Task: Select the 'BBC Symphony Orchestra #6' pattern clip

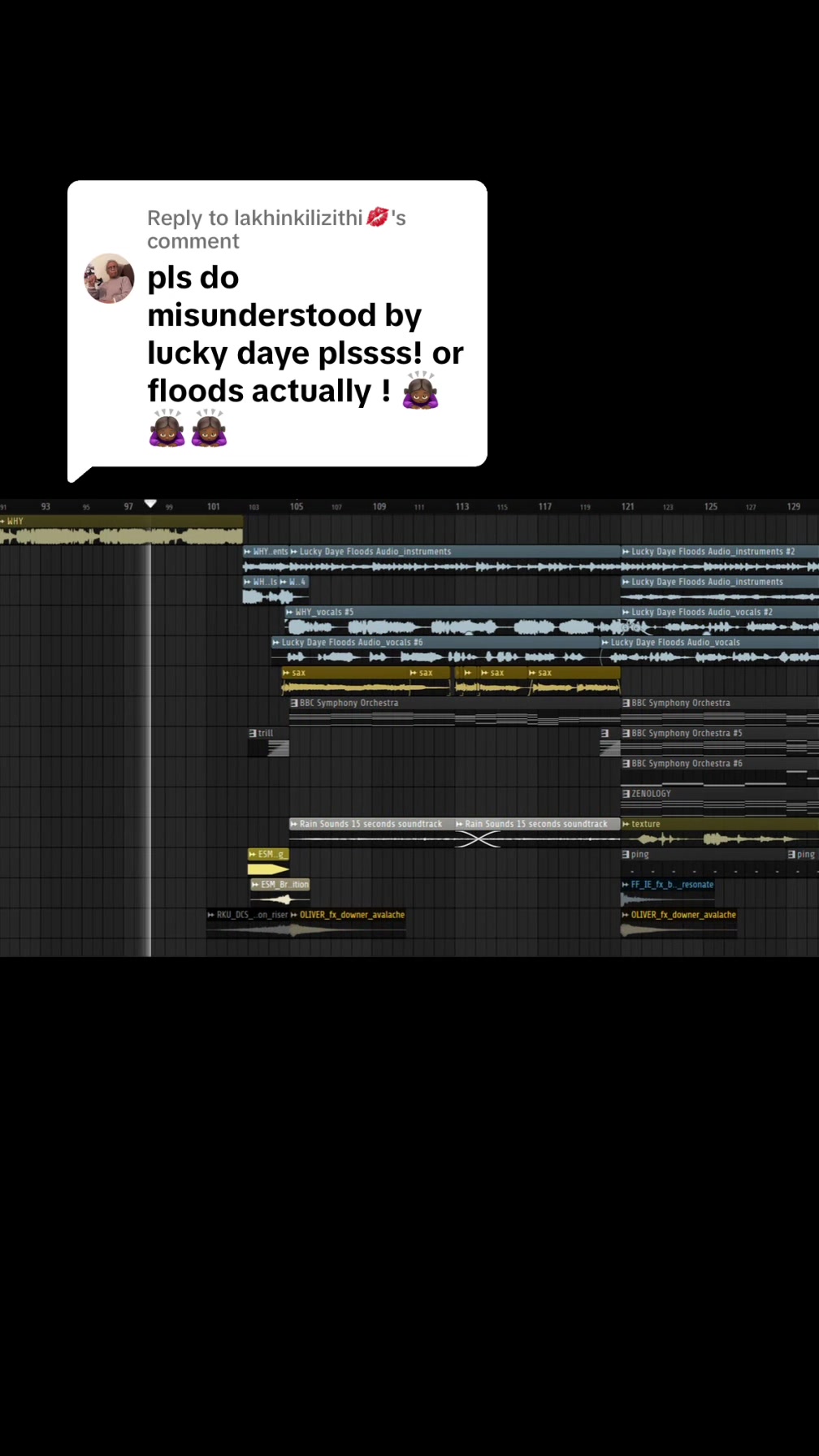Action: [720, 772]
